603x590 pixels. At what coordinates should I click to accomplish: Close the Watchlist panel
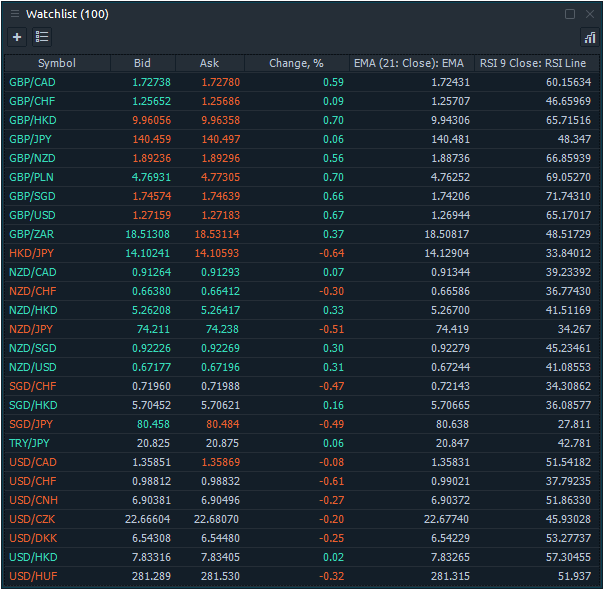pyautogui.click(x=588, y=14)
